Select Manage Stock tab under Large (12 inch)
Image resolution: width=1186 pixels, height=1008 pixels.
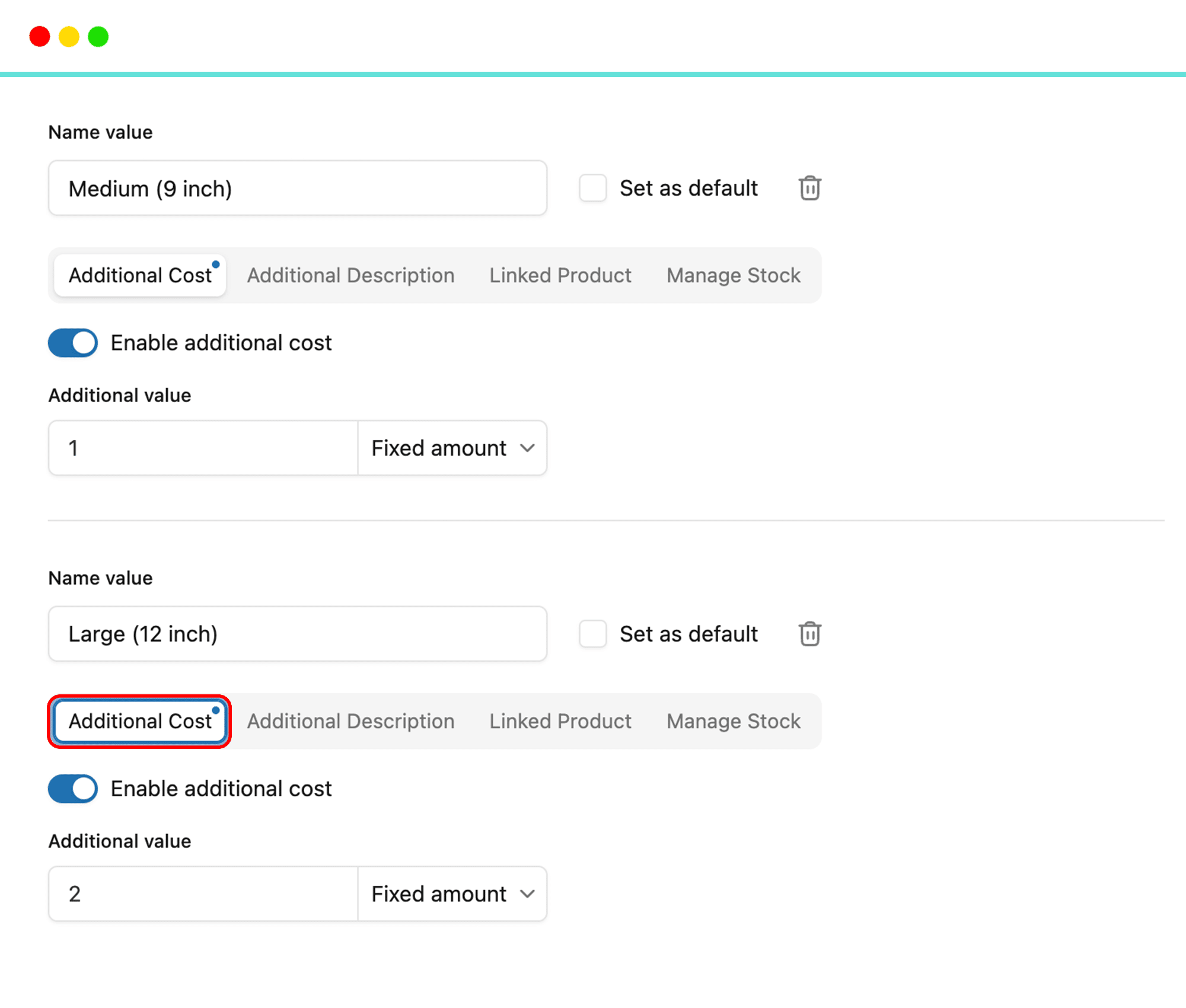click(x=733, y=721)
